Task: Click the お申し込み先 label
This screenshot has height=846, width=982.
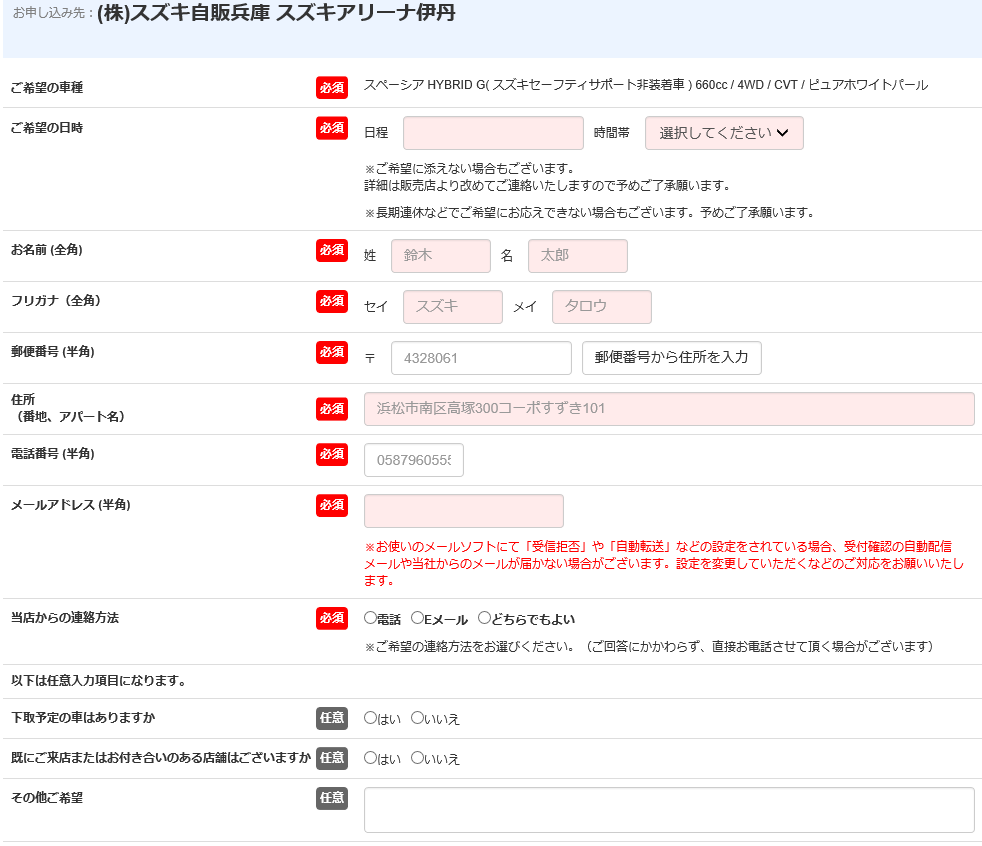Action: [x=53, y=13]
